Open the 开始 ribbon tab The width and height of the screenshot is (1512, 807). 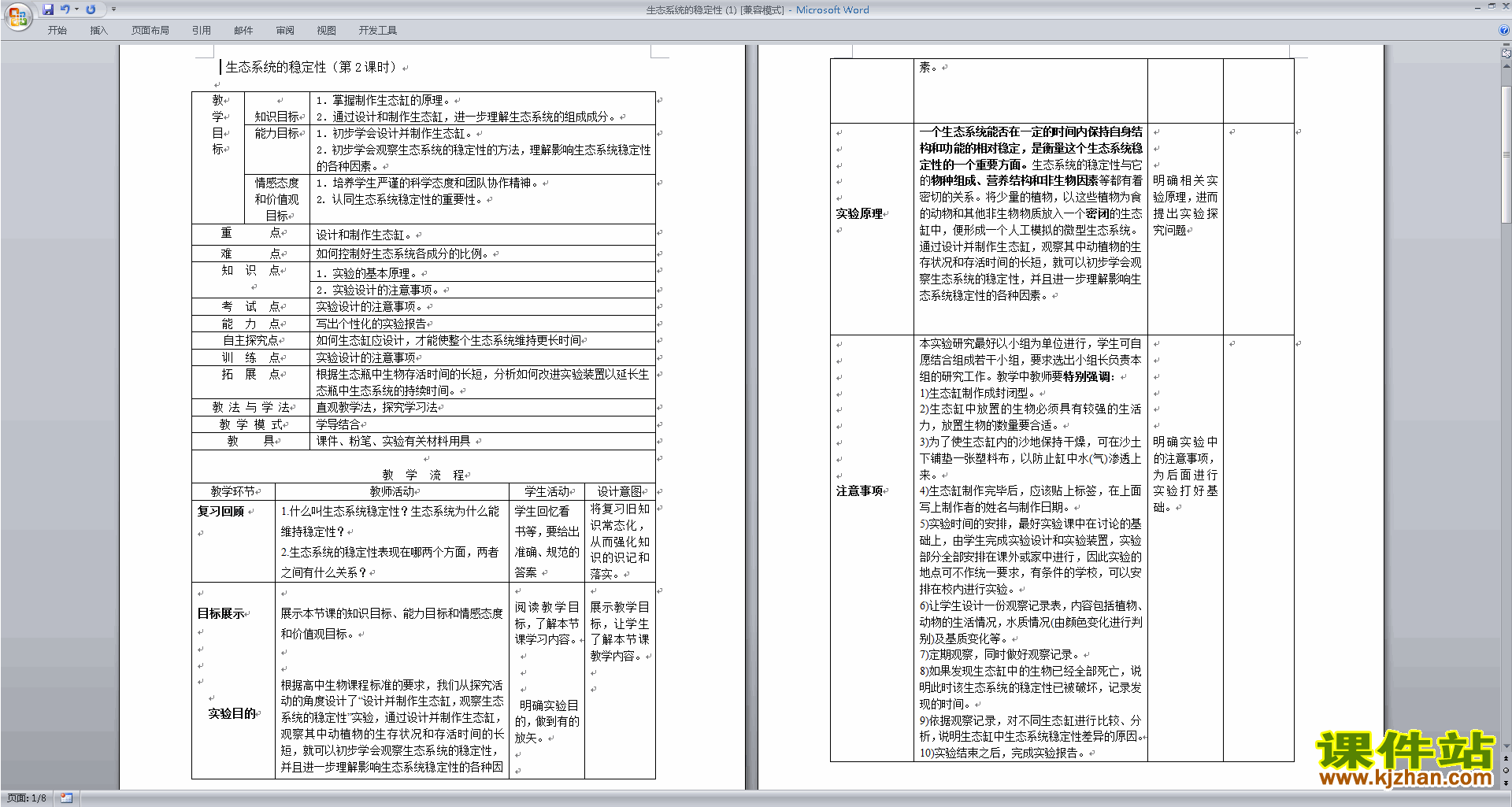click(x=57, y=31)
